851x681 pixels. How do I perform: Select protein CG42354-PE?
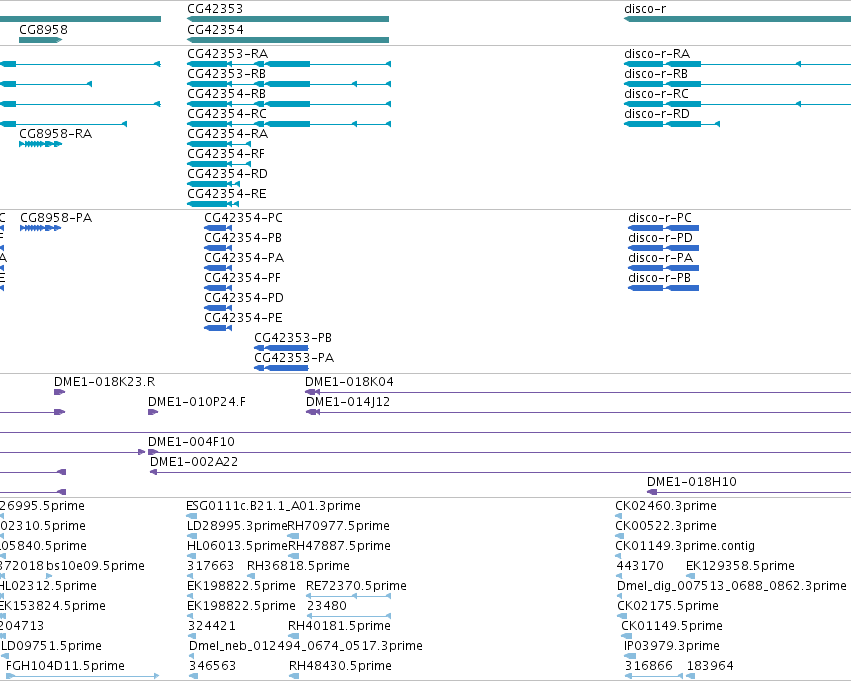[x=218, y=328]
